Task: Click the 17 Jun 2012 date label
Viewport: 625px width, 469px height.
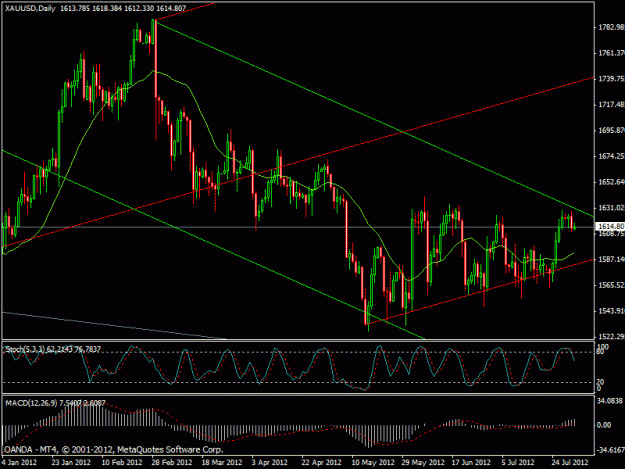Action: [x=472, y=463]
